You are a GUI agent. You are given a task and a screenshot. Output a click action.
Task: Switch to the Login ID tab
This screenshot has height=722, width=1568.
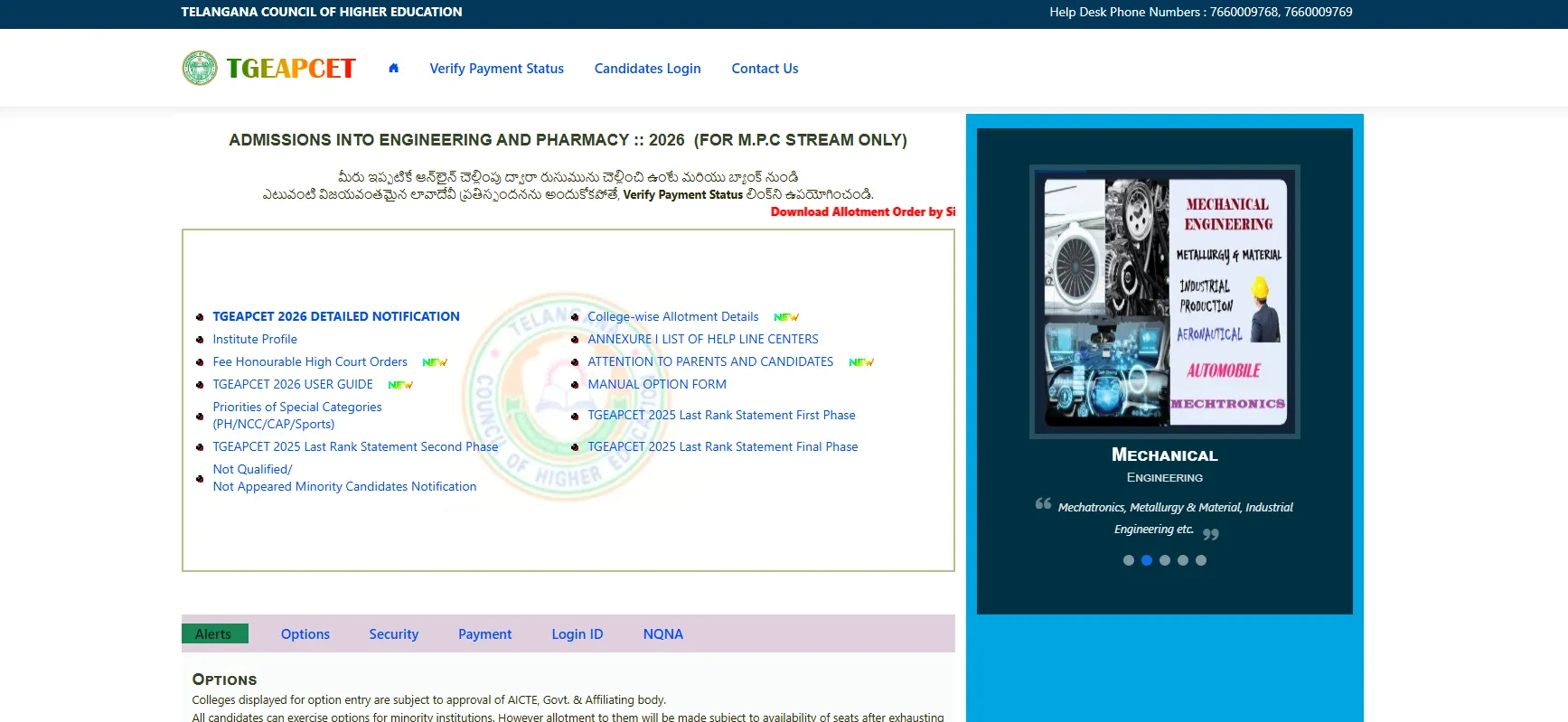(x=577, y=634)
